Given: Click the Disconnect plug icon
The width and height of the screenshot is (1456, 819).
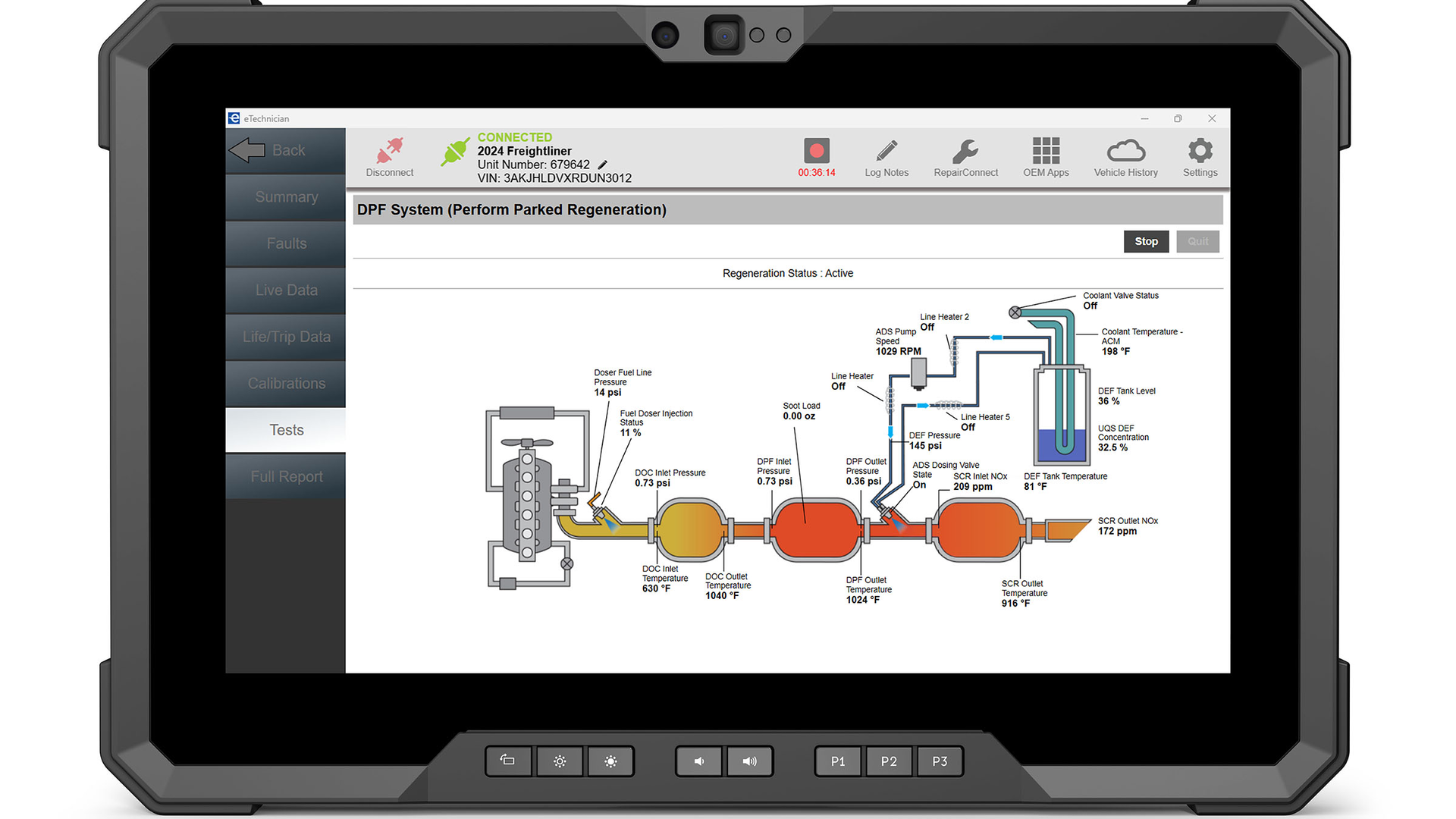Looking at the screenshot, I should pos(390,152).
